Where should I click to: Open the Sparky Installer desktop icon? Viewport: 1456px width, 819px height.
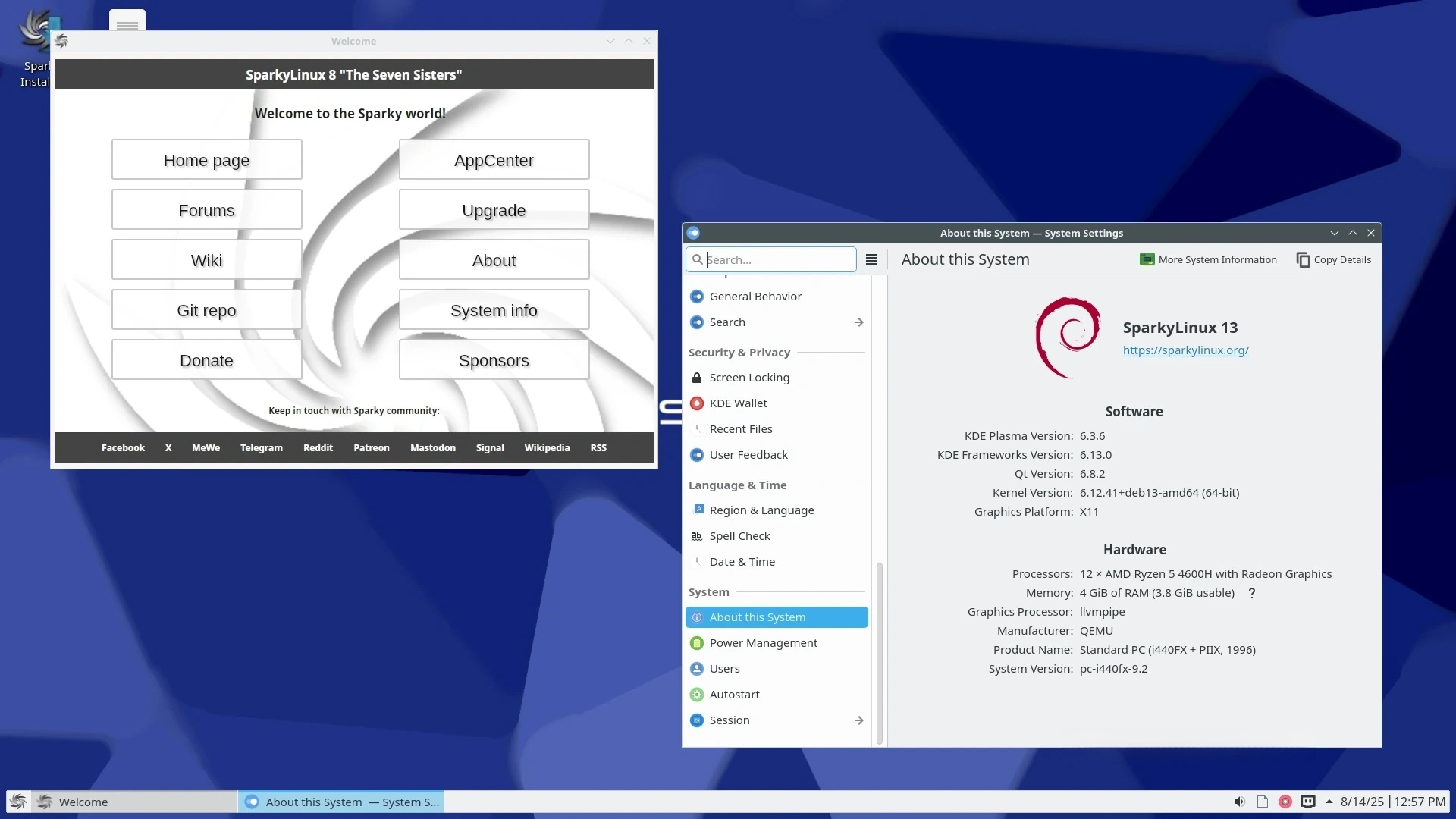[x=34, y=47]
